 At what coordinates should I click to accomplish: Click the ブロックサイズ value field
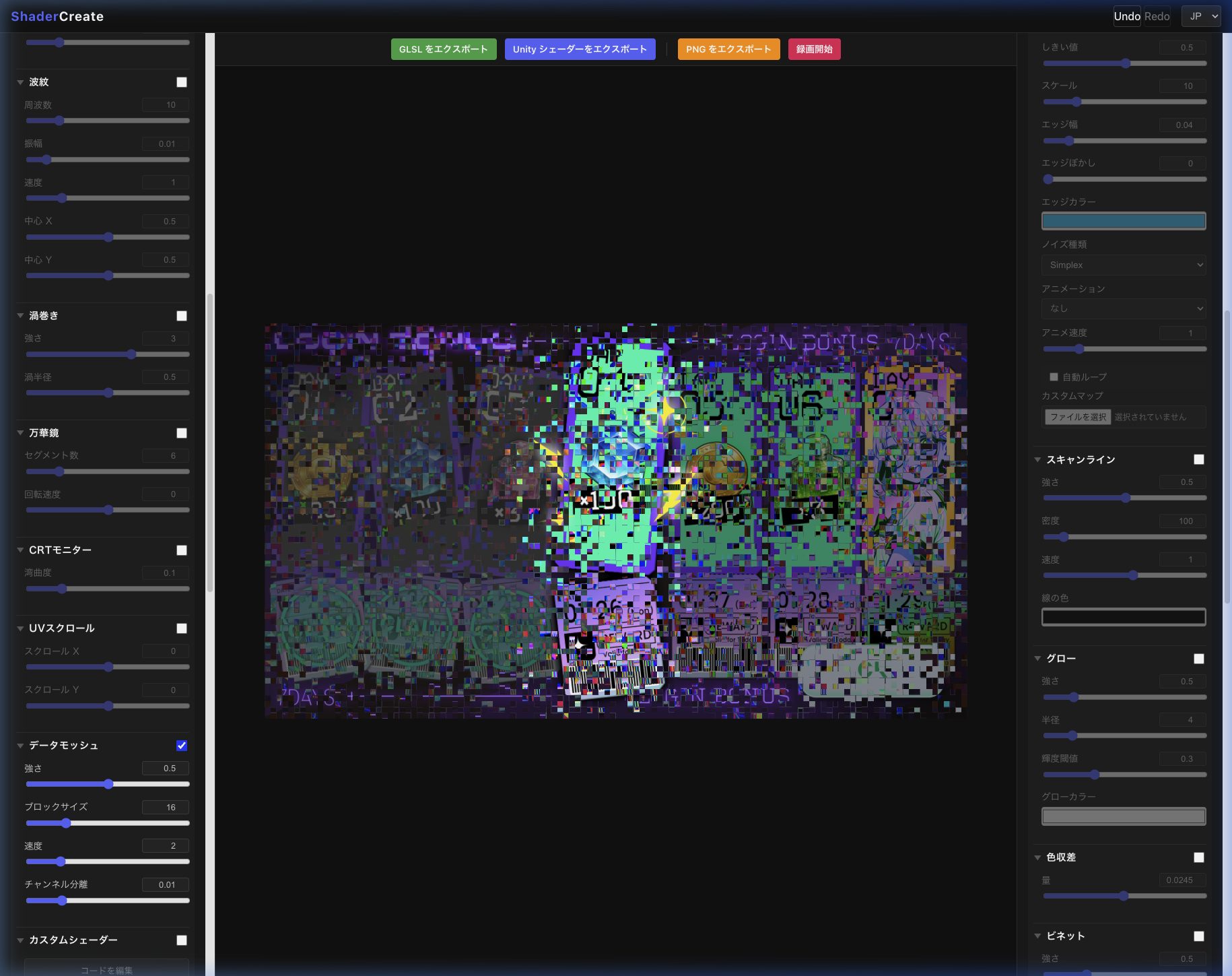(x=166, y=808)
